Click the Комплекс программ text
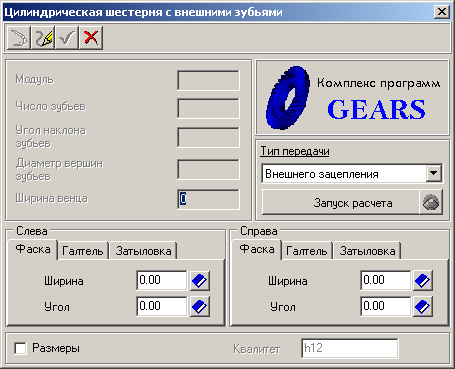Viewport: 455px width, 369px height. (378, 83)
